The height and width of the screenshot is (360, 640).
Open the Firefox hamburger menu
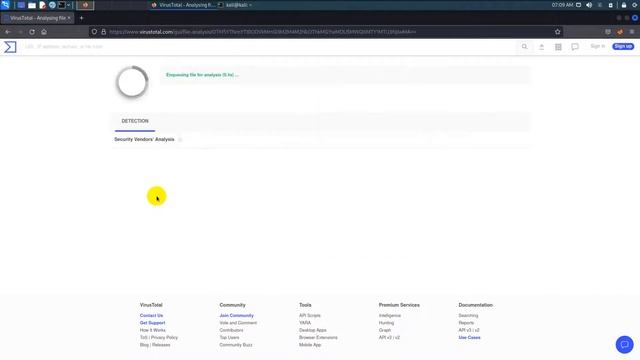click(632, 32)
